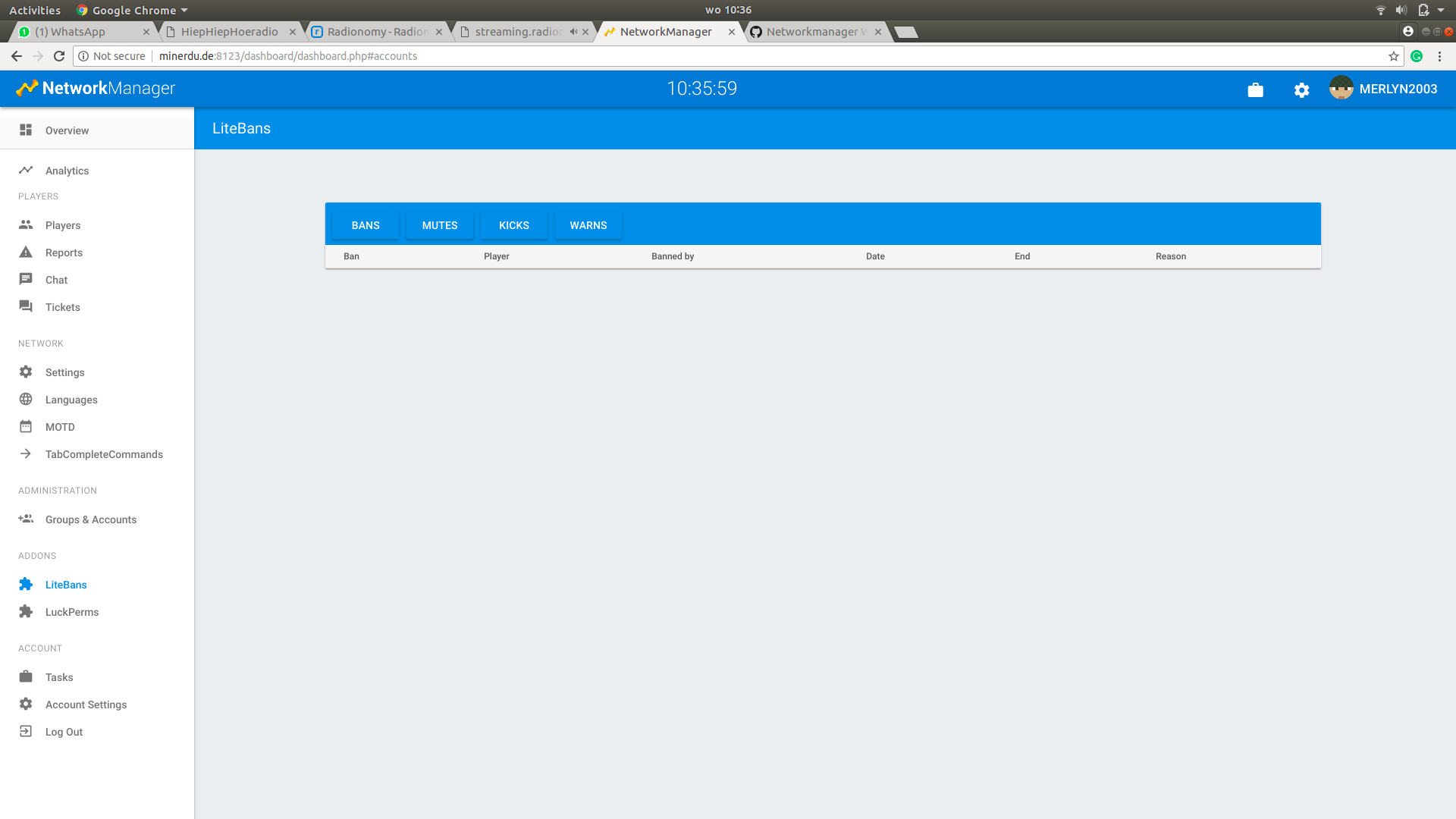Switch to the WARNS tab
Image resolution: width=1456 pixels, height=819 pixels.
coord(588,225)
